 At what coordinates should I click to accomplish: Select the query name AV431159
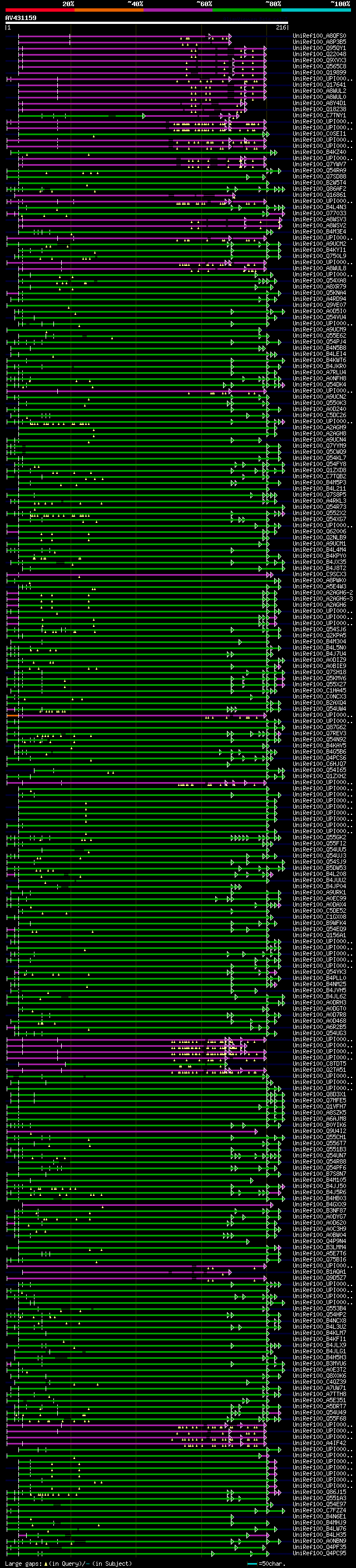click(21, 18)
